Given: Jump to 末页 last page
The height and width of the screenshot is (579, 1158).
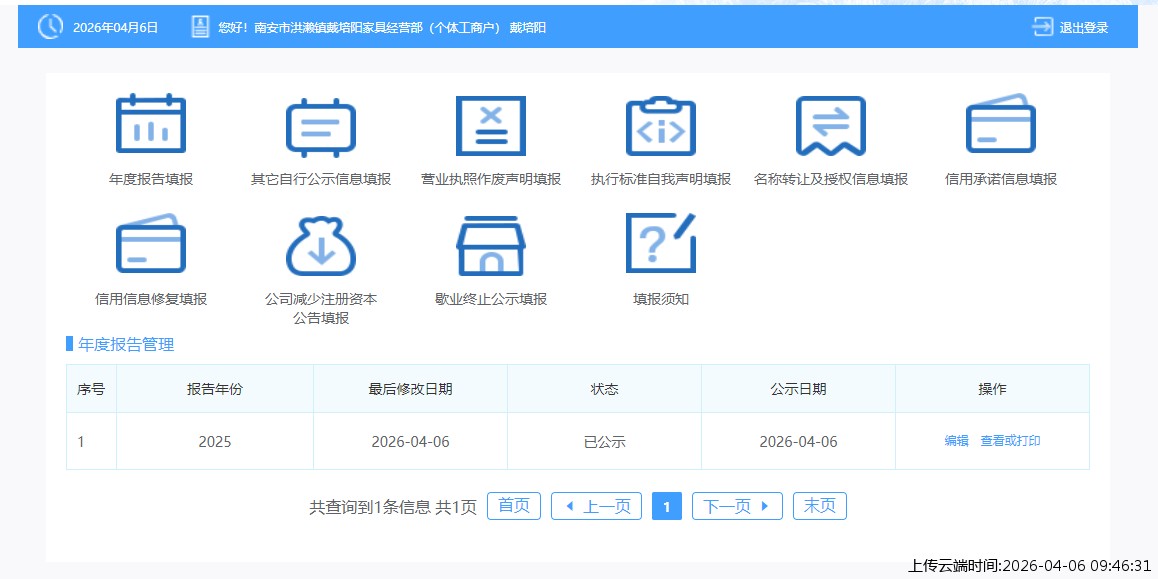Looking at the screenshot, I should (819, 506).
